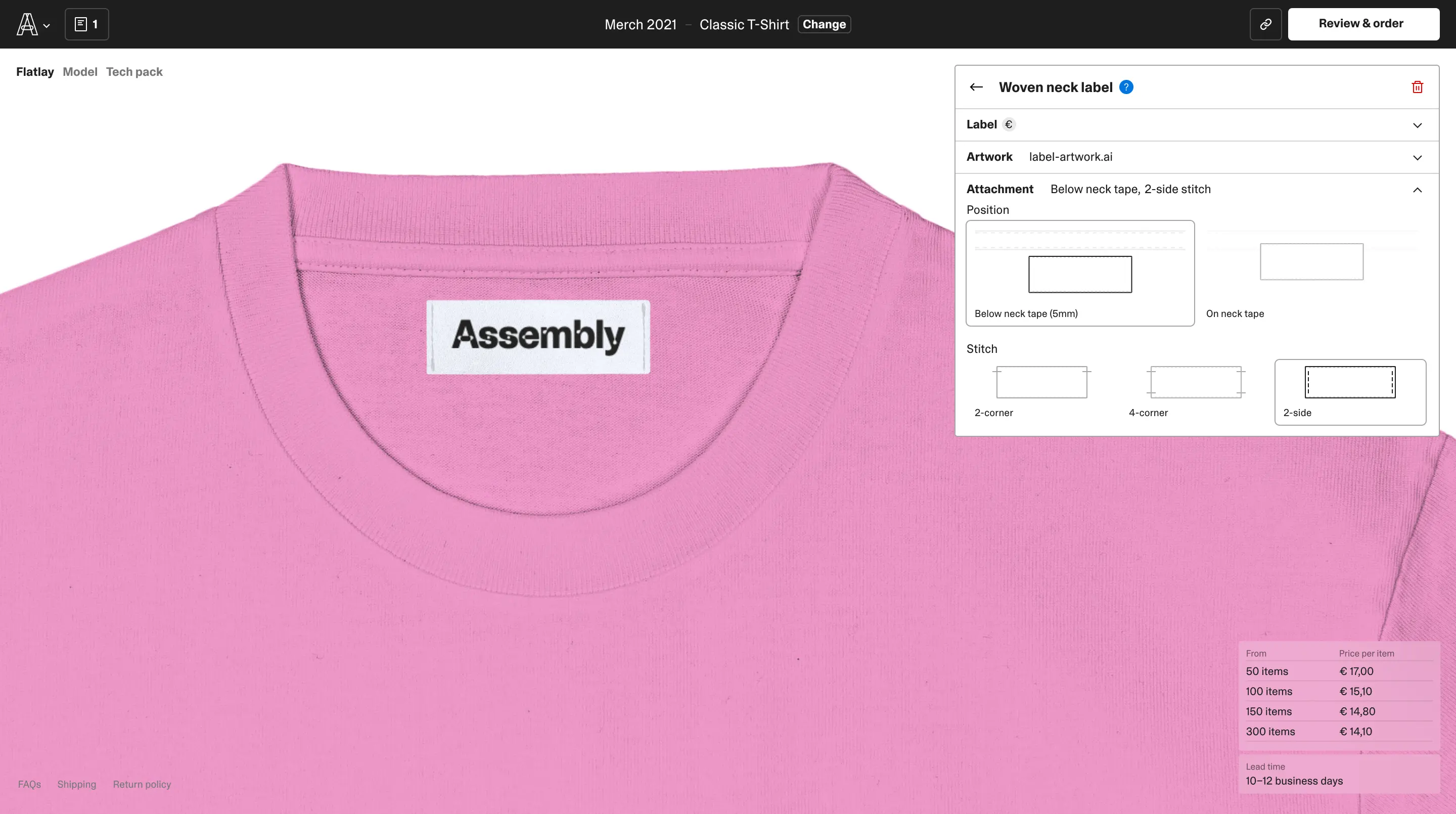Screen dimensions: 1456x814
Task: Click the Review & order button
Action: [1363, 24]
